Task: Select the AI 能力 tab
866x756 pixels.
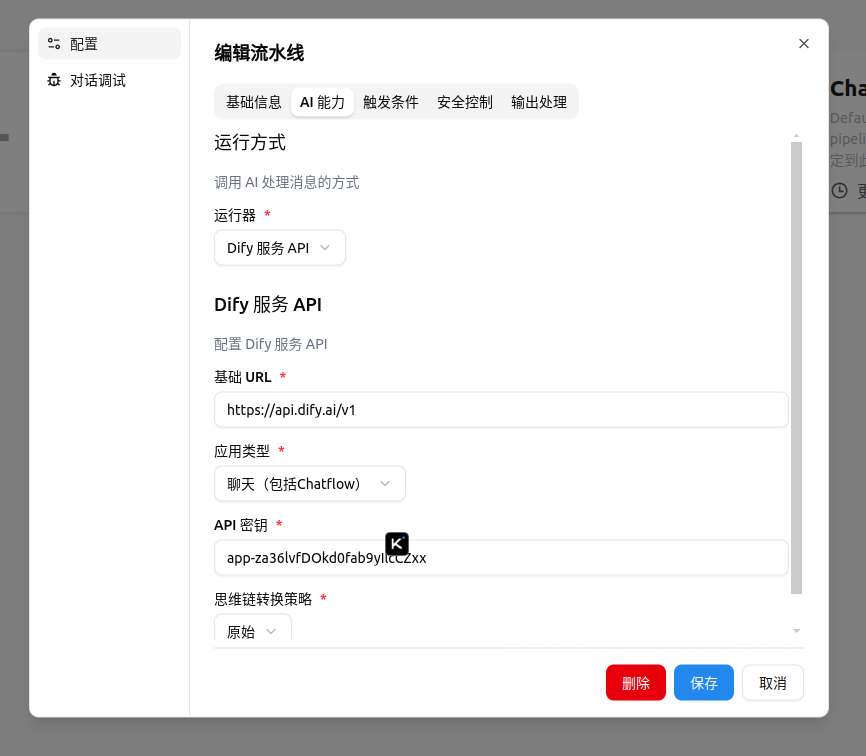Action: click(322, 102)
